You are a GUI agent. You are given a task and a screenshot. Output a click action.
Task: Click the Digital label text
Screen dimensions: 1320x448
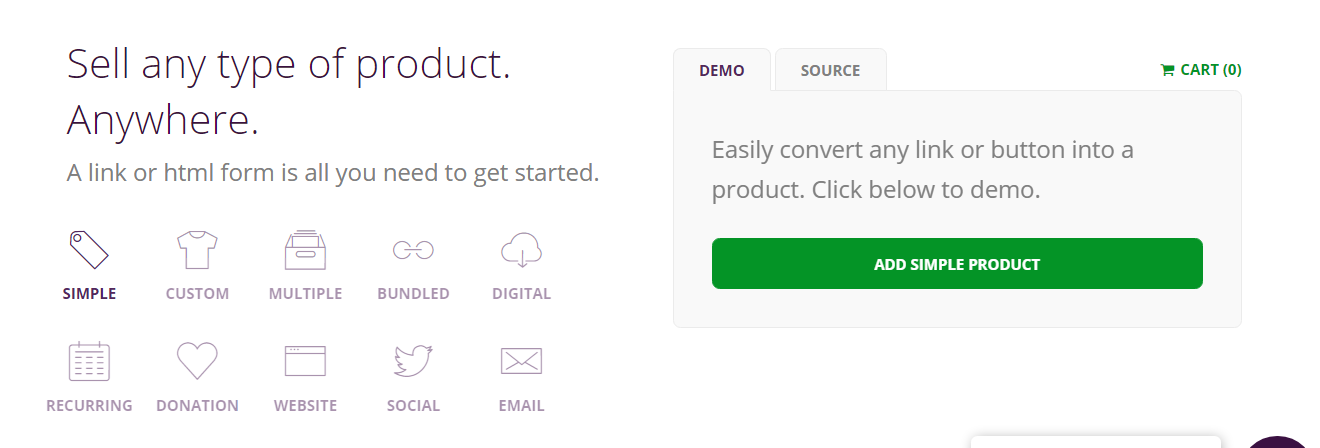[521, 294]
